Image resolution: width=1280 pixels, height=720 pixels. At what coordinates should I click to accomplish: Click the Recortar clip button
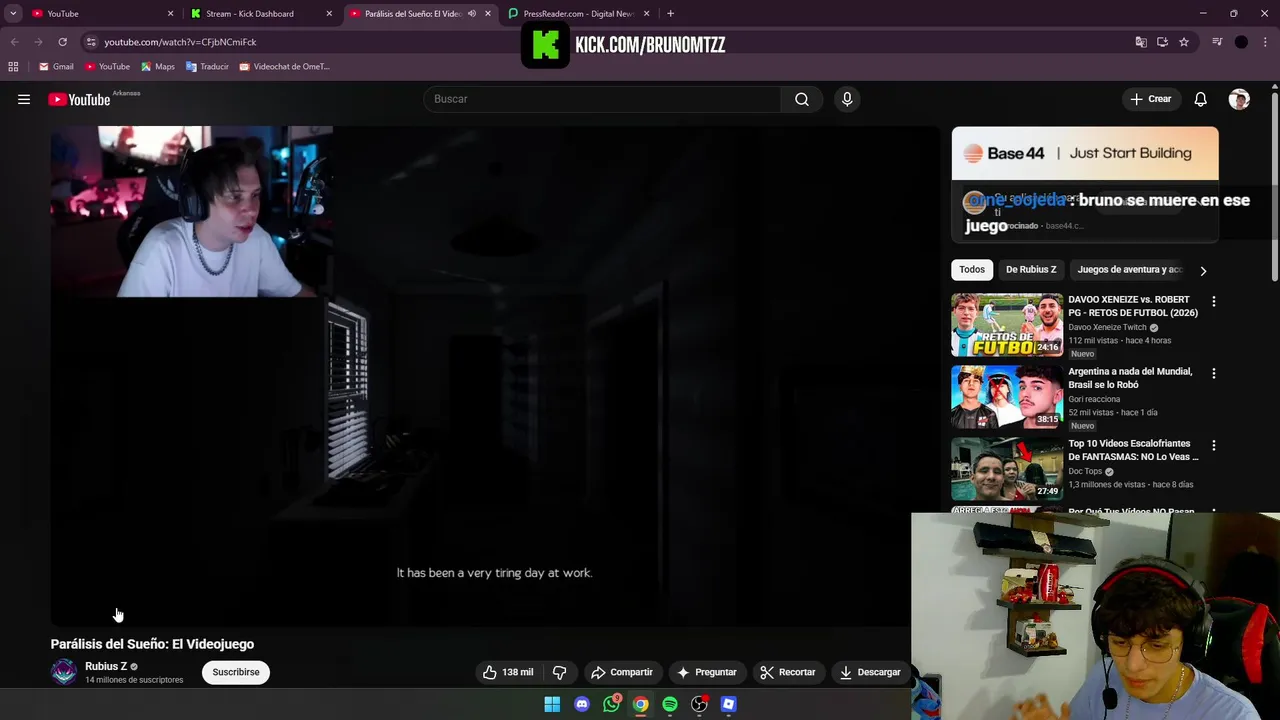click(787, 672)
